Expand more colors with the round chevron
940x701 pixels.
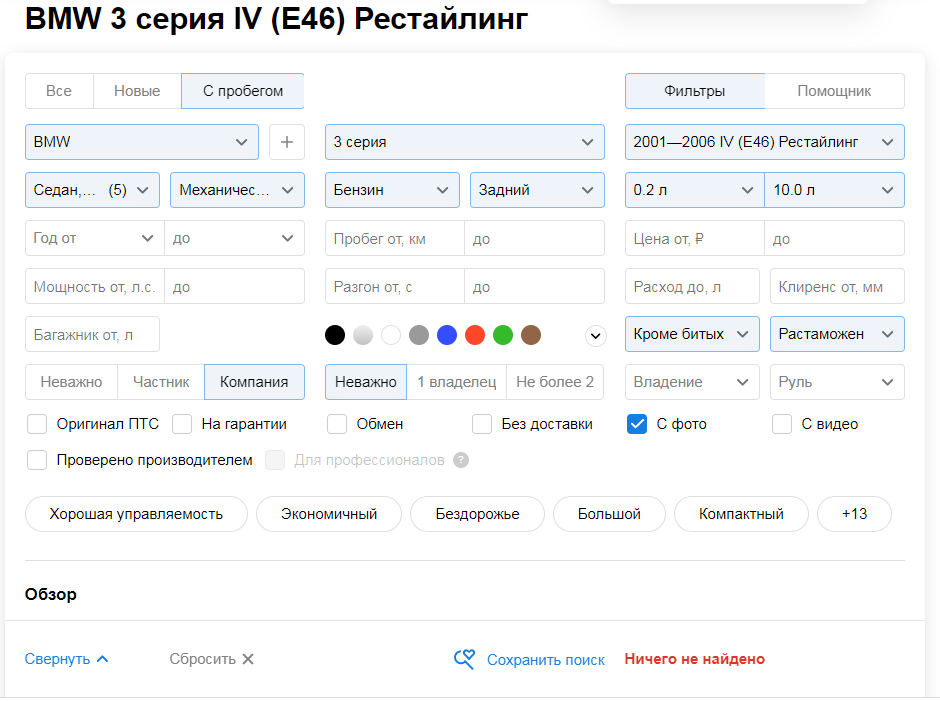pos(595,336)
